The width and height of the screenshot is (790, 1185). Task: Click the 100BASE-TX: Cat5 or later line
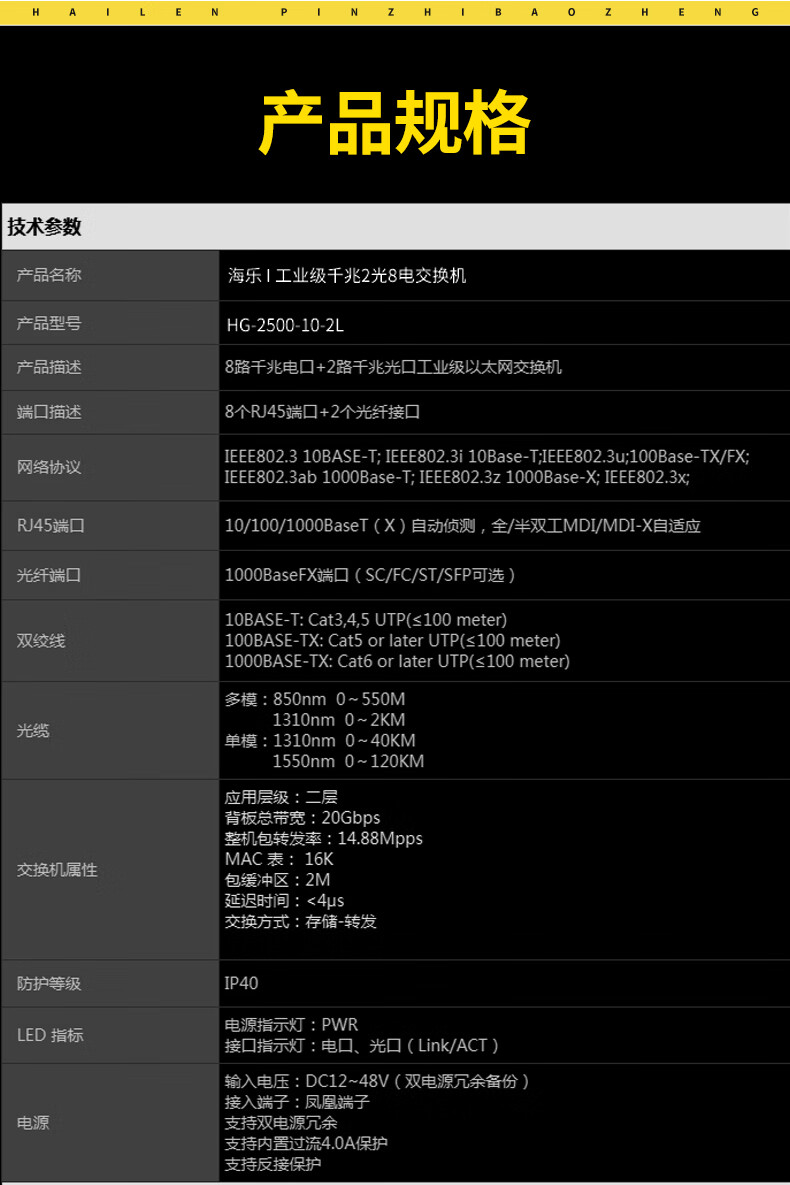(392, 640)
